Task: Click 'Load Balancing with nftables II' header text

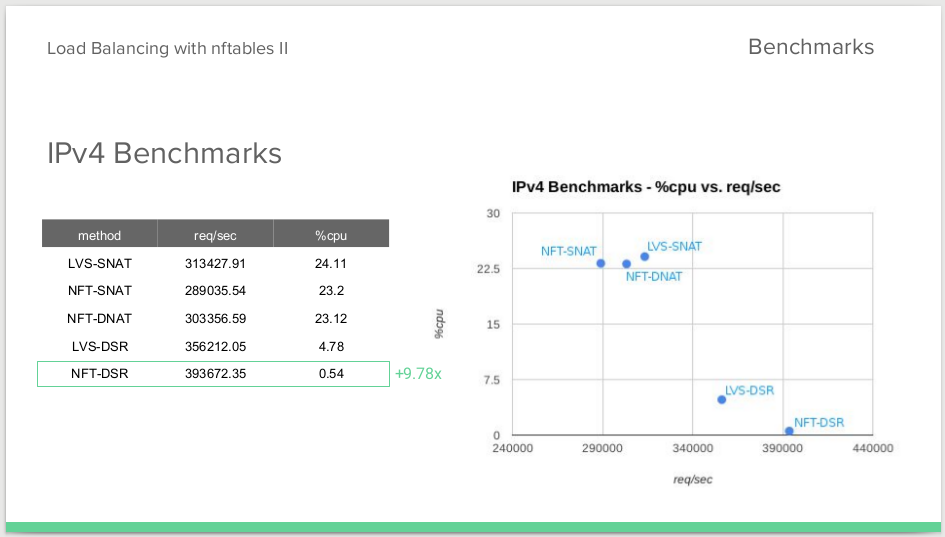Action: pos(168,48)
